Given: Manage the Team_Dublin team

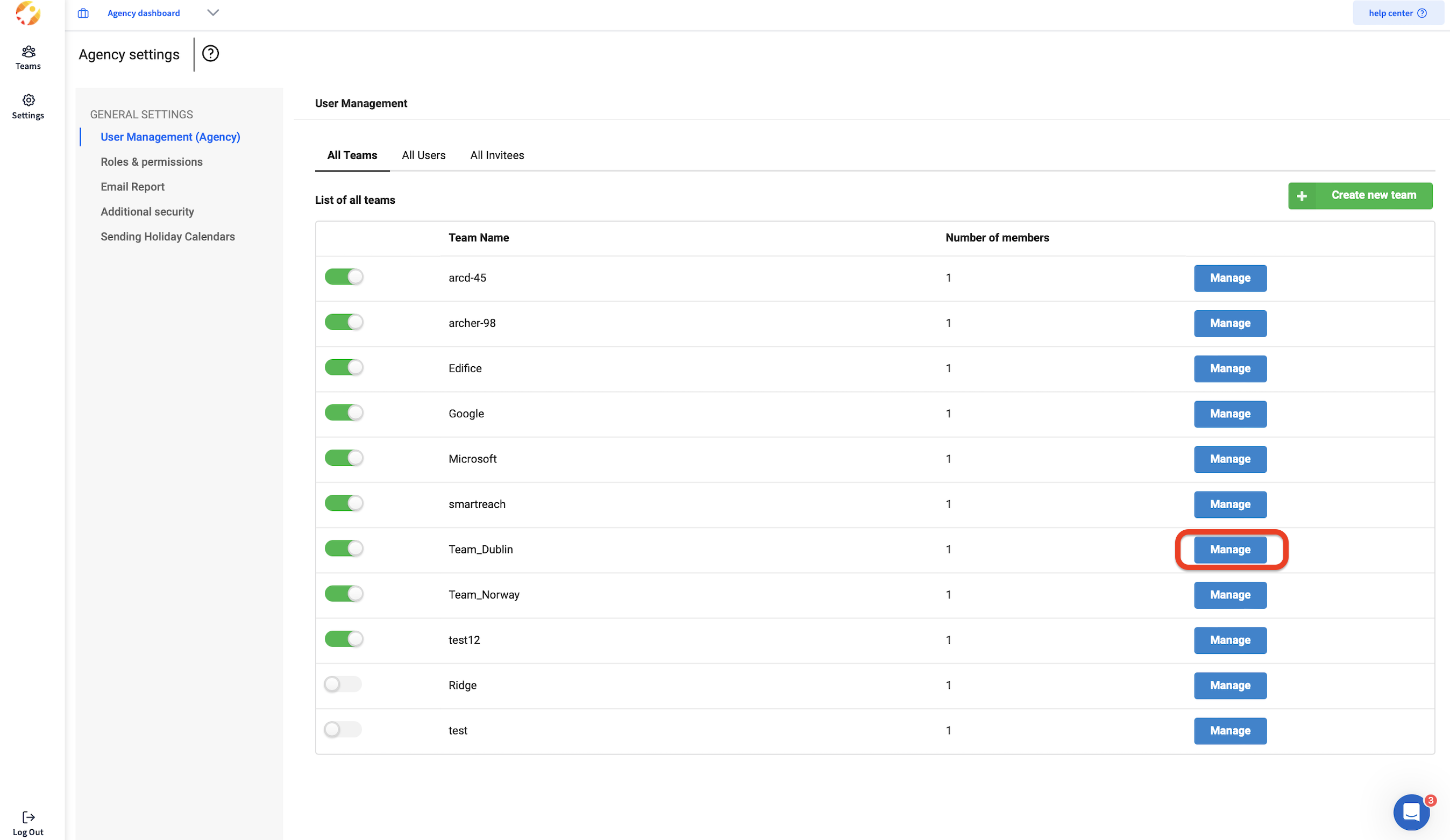Looking at the screenshot, I should tap(1229, 550).
